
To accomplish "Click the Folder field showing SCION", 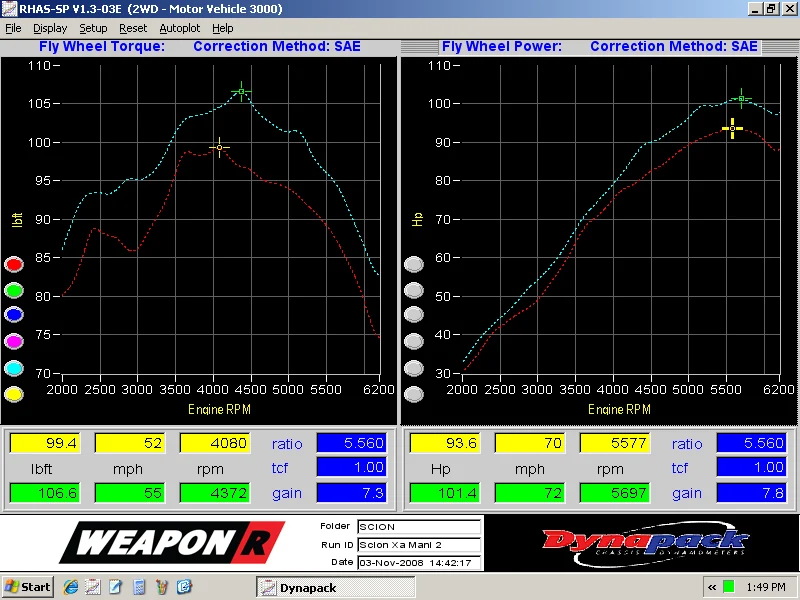I will click(x=418, y=527).
